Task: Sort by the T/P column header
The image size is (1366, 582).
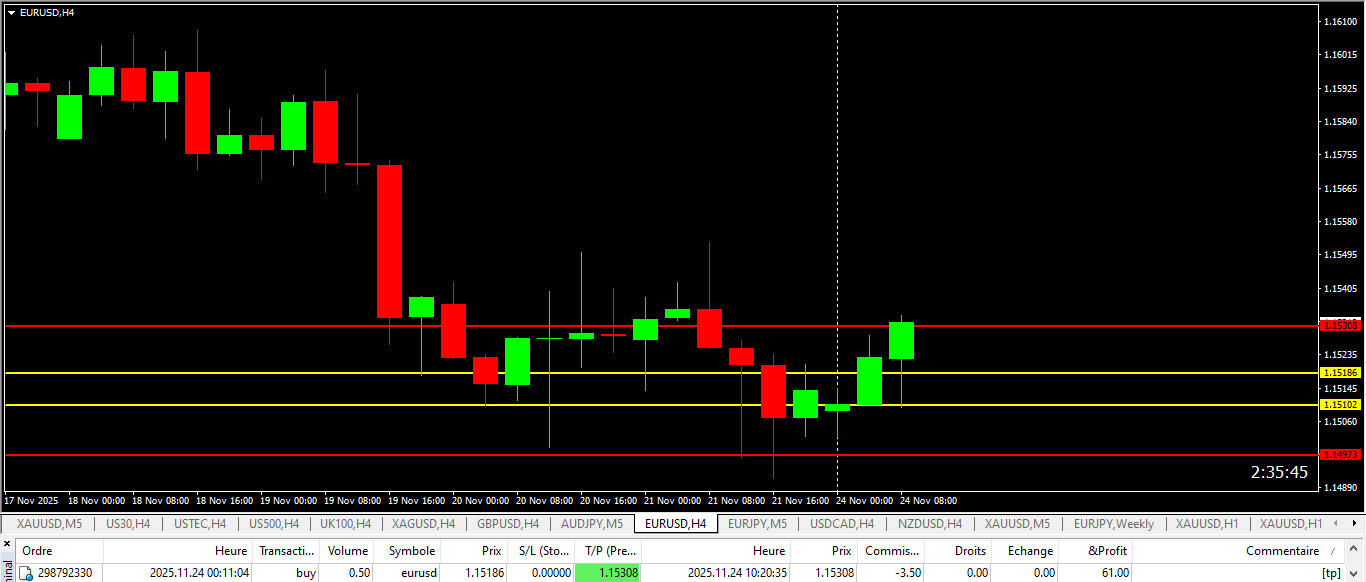Action: 609,551
